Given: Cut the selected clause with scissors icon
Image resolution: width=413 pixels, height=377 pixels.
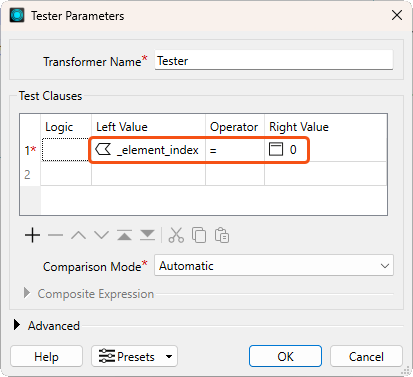Looking at the screenshot, I should click(176, 235).
